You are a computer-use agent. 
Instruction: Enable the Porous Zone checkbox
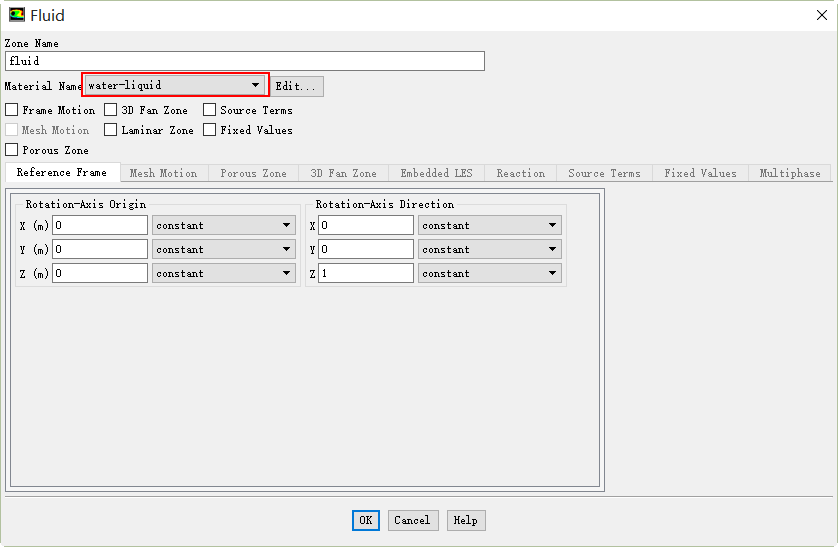click(x=12, y=150)
